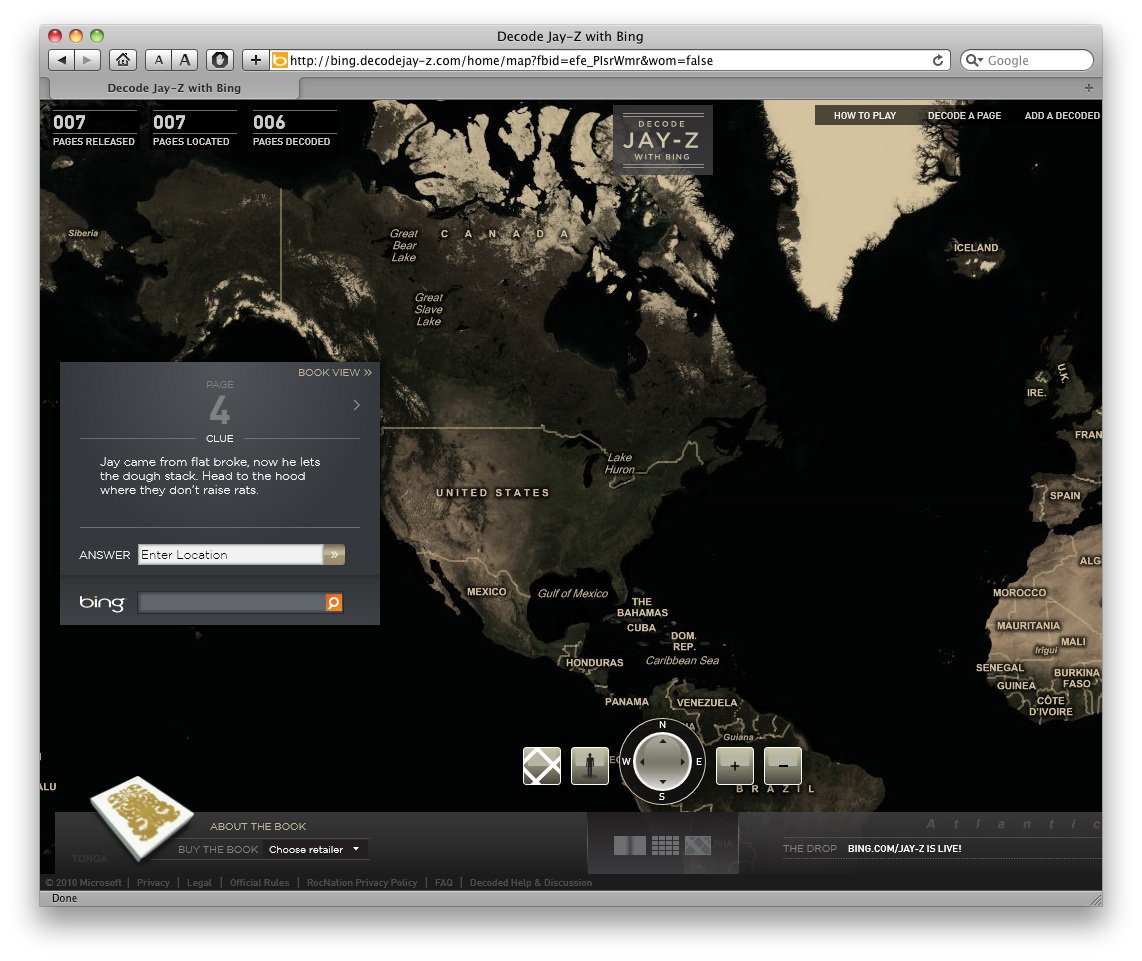Click the browser URL address bar
This screenshot has height=961, width=1142.
pos(608,60)
